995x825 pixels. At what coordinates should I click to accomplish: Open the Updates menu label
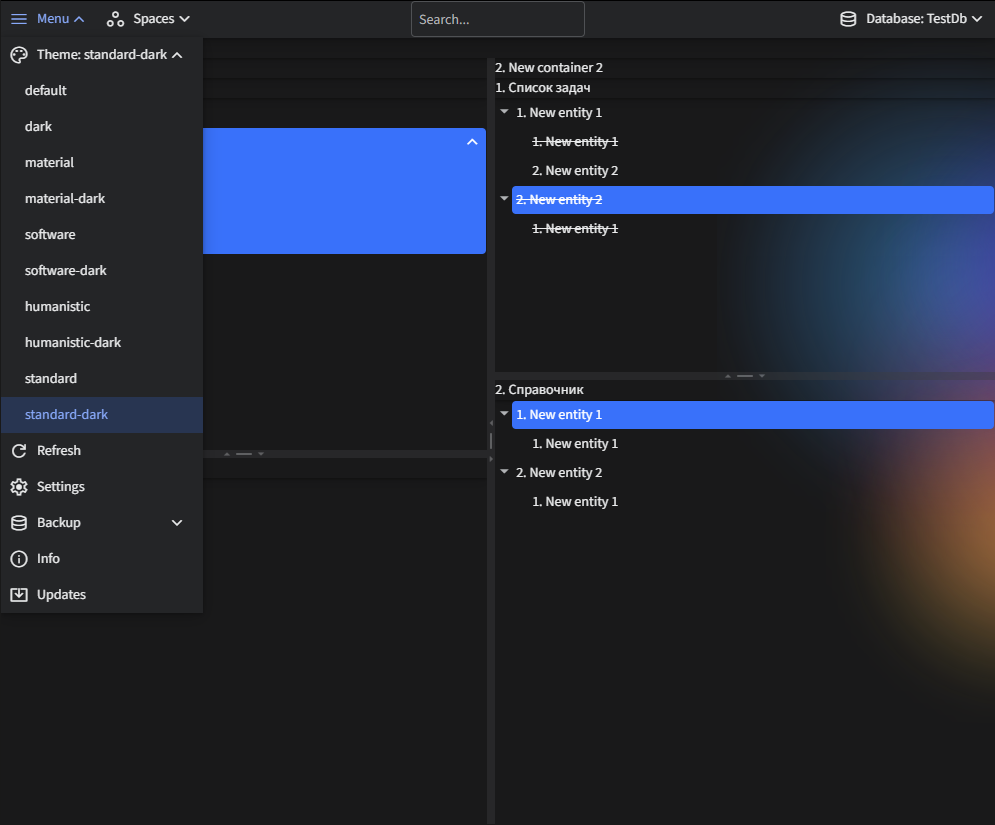(62, 595)
